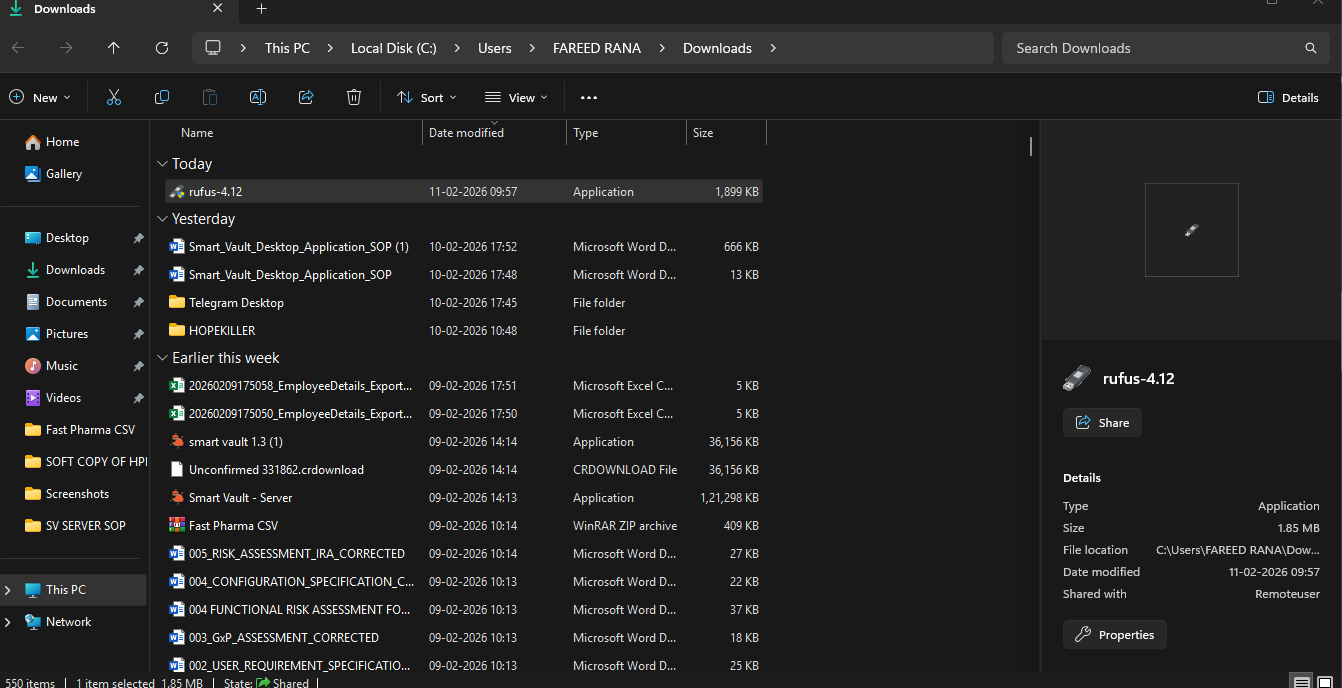The width and height of the screenshot is (1342, 688).
Task: Refresh the Downloads folder view
Action: click(162, 47)
